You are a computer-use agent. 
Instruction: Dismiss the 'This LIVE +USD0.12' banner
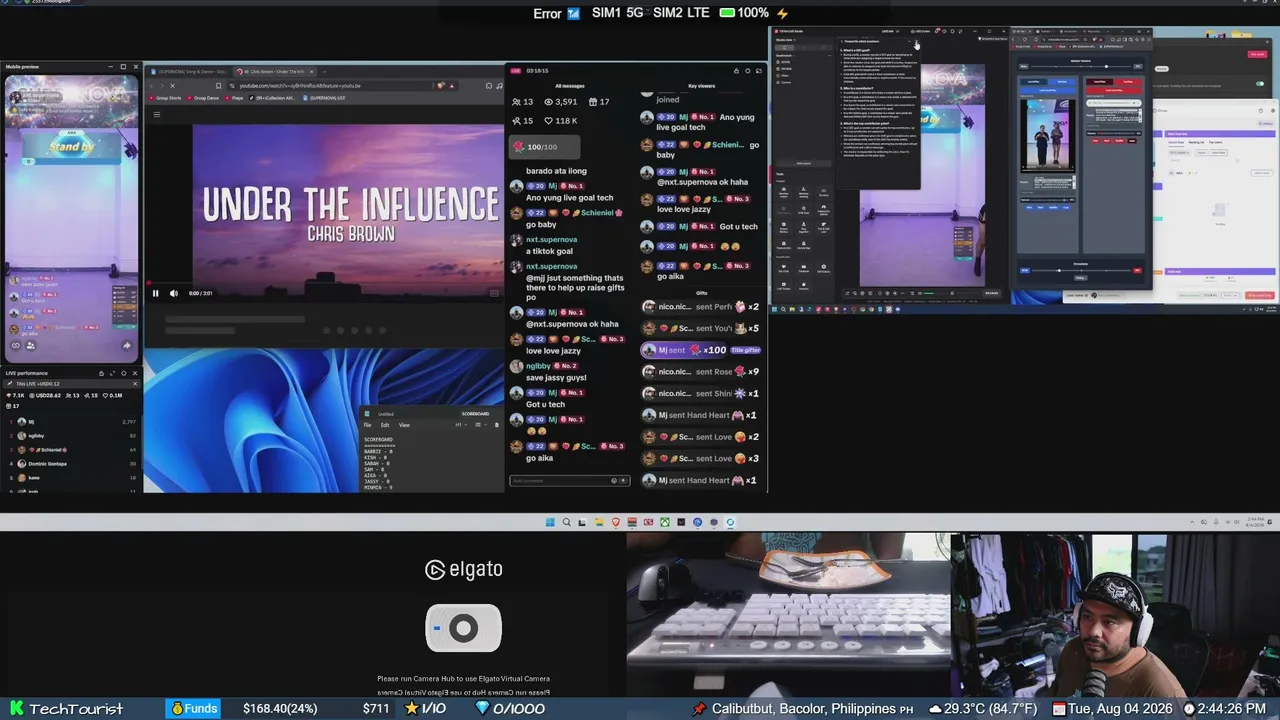point(134,384)
